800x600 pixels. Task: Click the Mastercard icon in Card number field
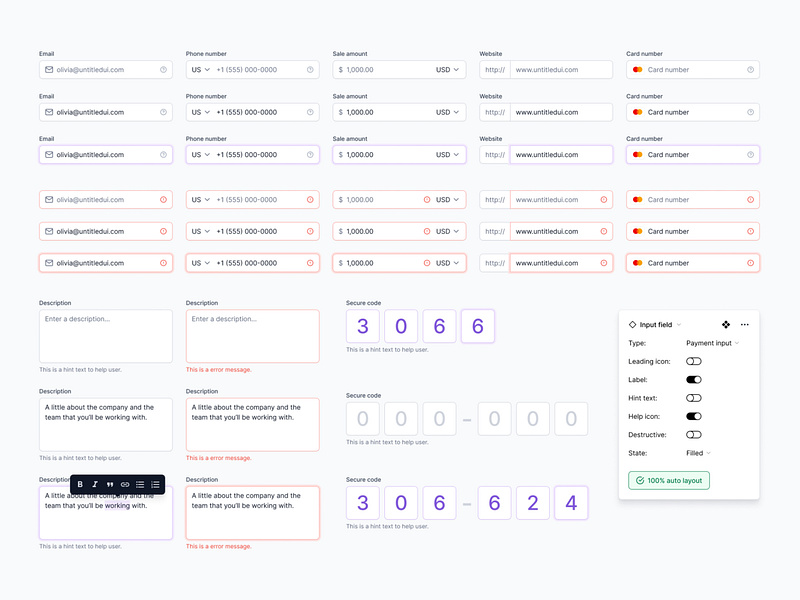click(638, 69)
